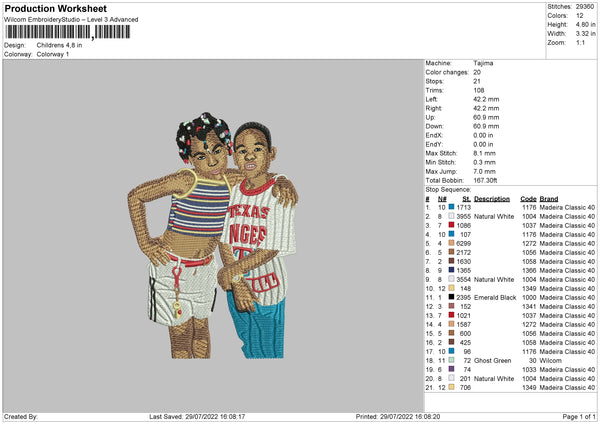Click code '1033' in stop row 19
Viewport: 600px width, 424px height.
[x=529, y=370]
